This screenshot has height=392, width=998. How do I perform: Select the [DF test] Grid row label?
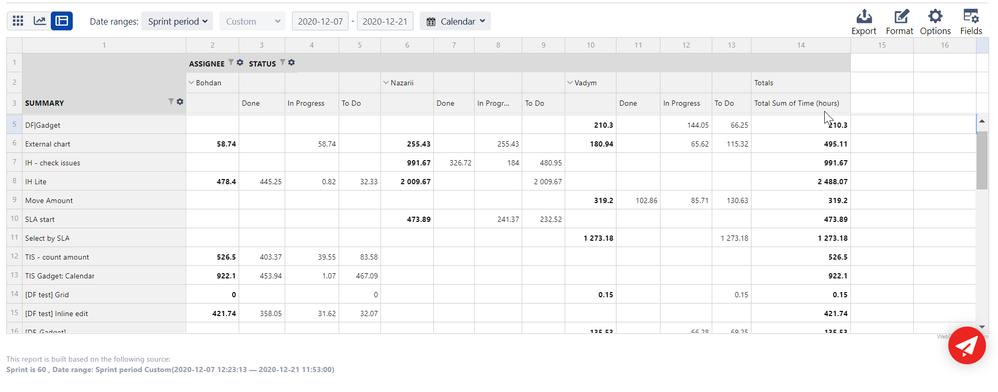[x=46, y=295]
